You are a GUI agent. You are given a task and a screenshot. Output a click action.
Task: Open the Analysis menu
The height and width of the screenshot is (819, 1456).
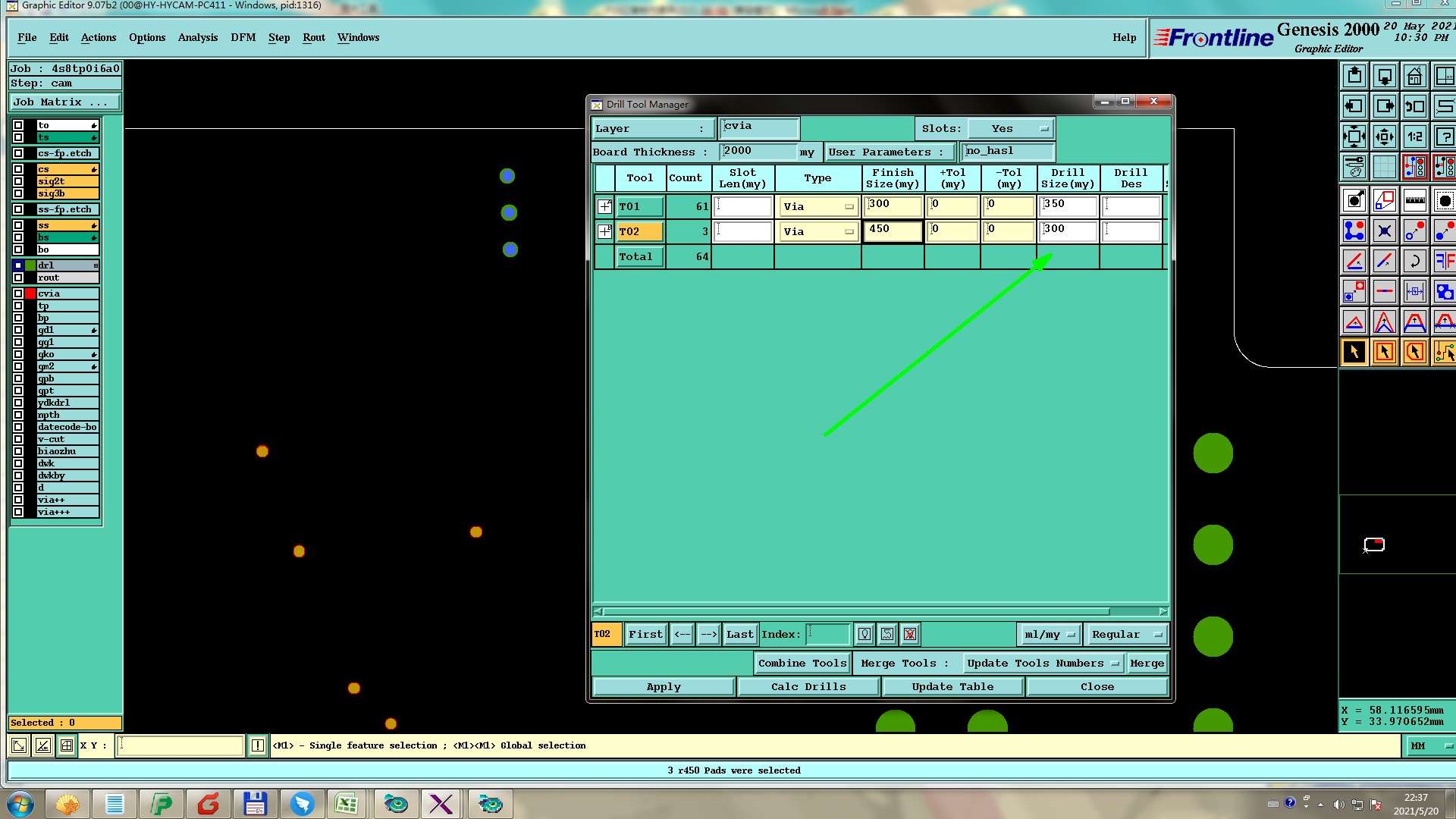click(x=197, y=37)
